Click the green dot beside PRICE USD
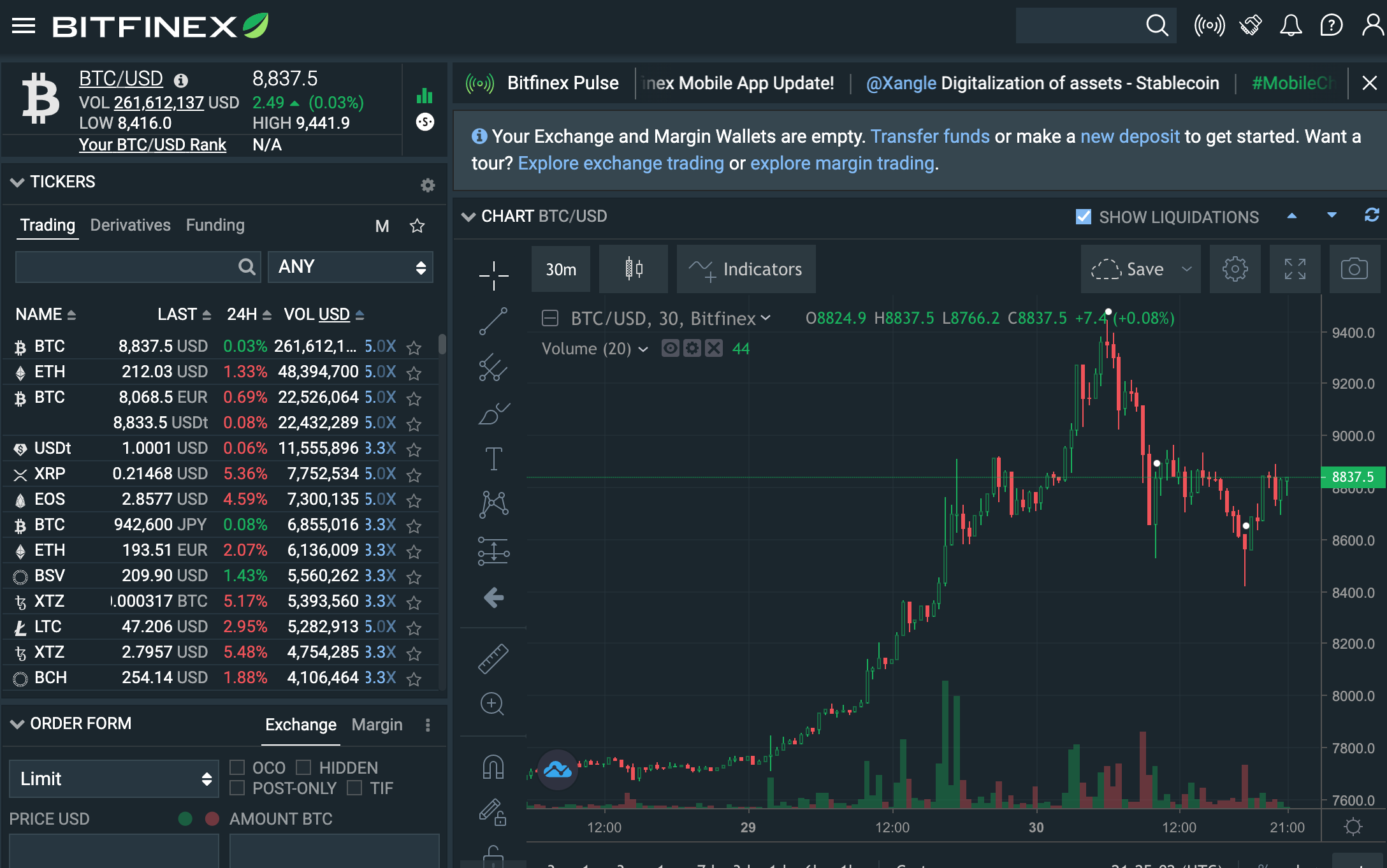Viewport: 1387px width, 868px height. click(x=184, y=819)
